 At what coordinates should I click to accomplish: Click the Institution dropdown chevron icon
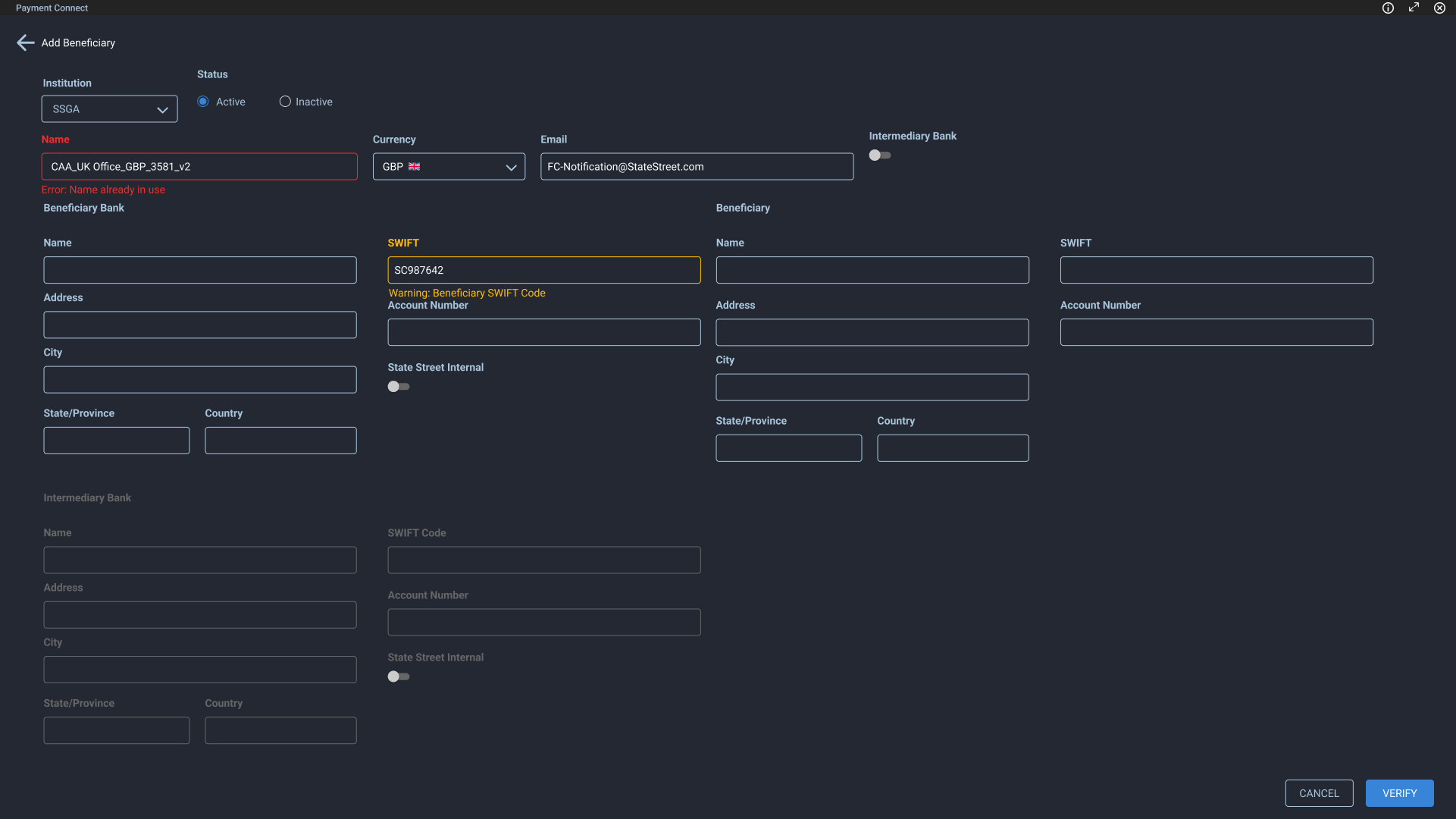(162, 110)
